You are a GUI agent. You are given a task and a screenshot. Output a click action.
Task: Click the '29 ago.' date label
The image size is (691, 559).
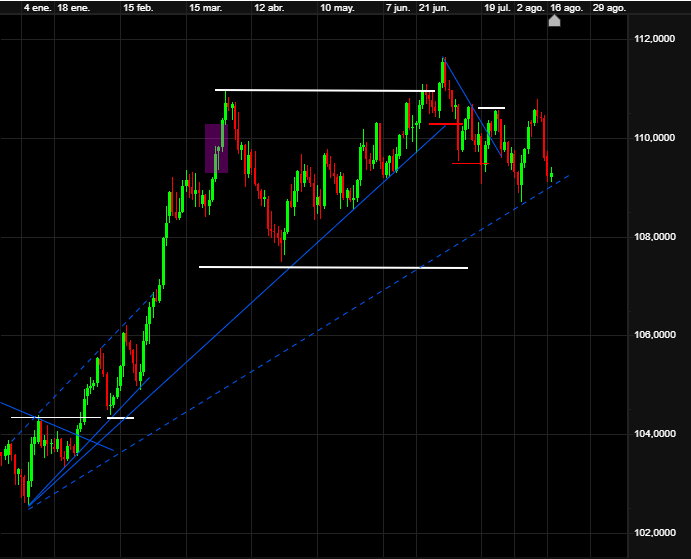point(609,8)
